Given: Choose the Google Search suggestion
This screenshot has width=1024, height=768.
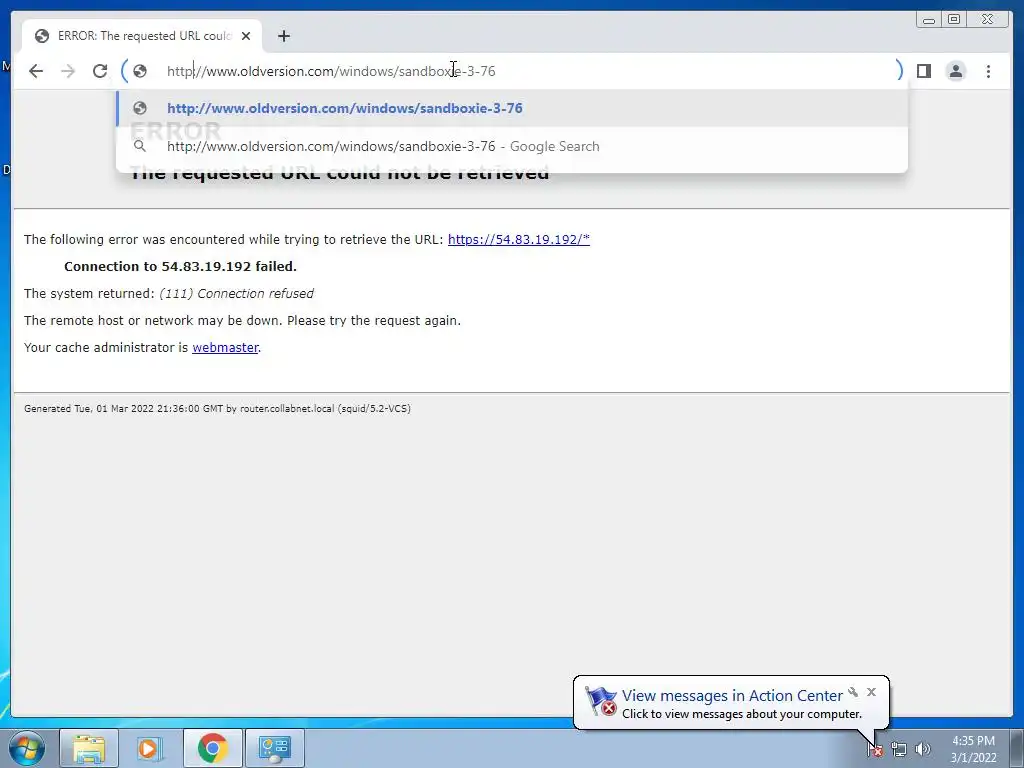Looking at the screenshot, I should point(512,146).
